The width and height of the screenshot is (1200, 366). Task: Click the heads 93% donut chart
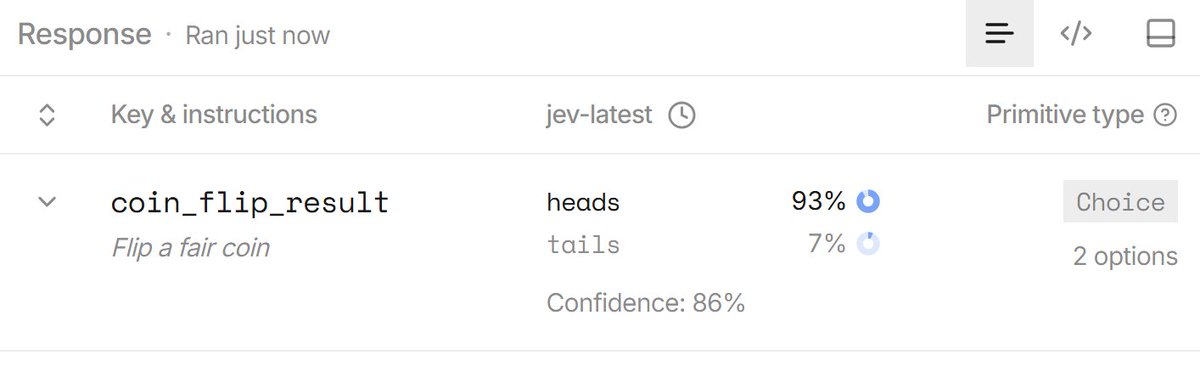tap(868, 202)
